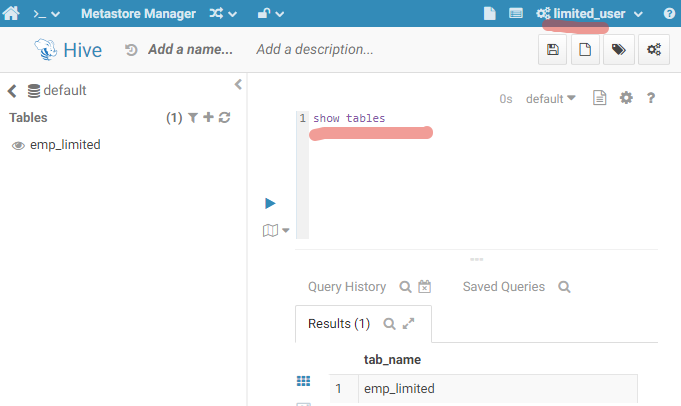This screenshot has height=406, width=681.
Task: Switch to the Saved Queries tab
Action: [504, 287]
